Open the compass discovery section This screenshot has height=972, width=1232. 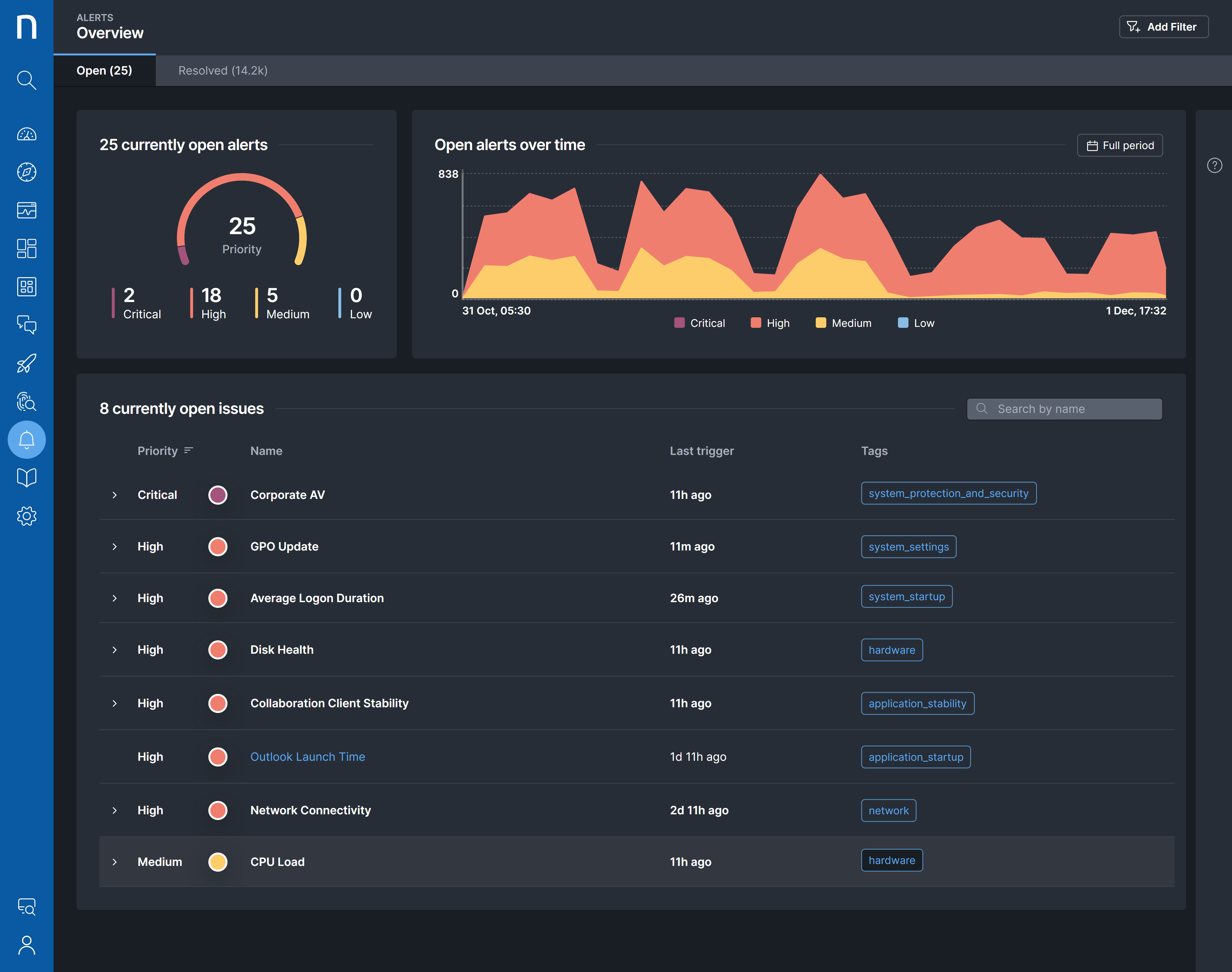pos(26,172)
